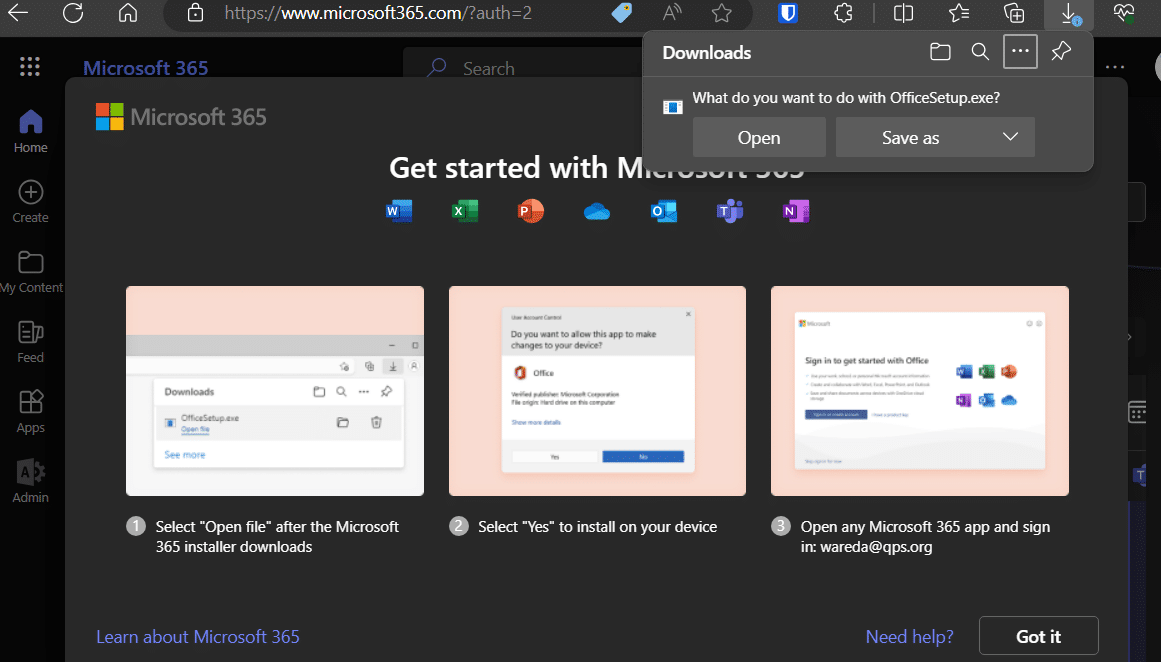Open the shopping tag icon in address bar

pyautogui.click(x=621, y=13)
